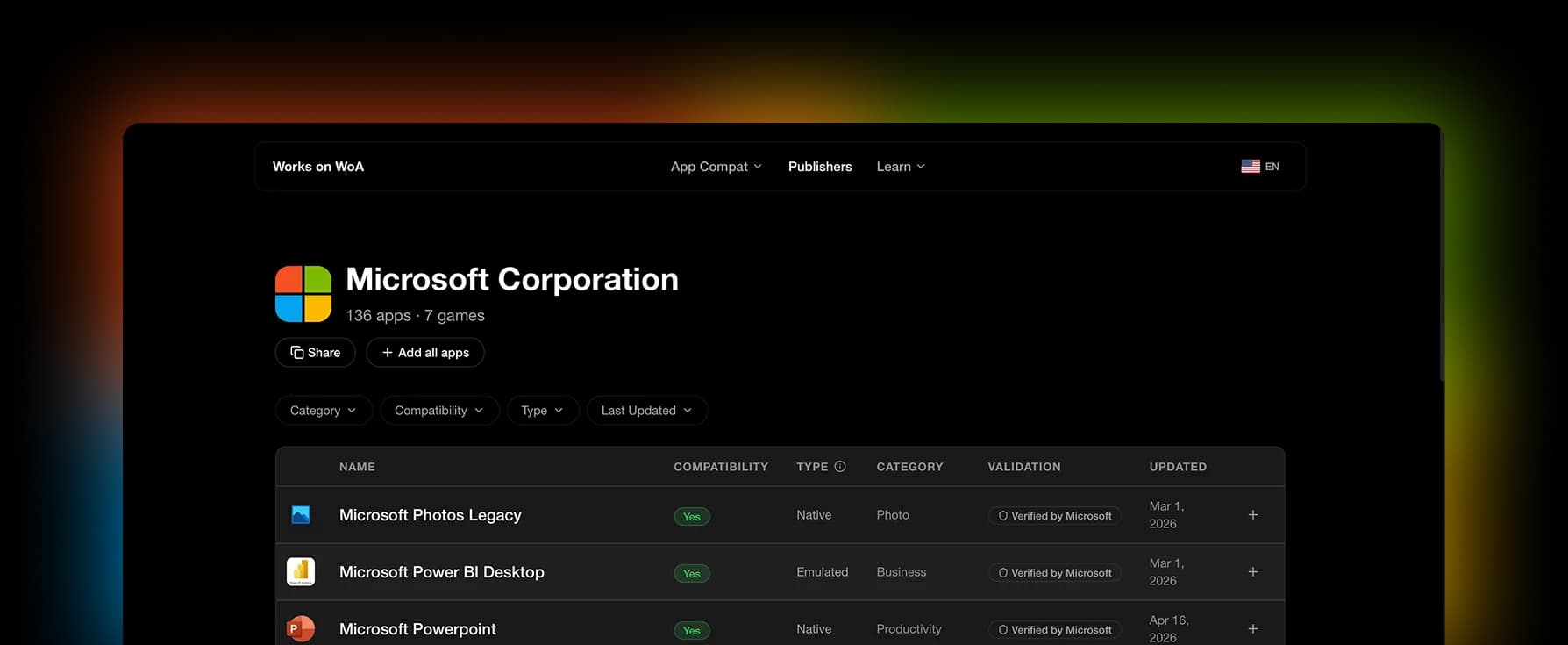Expand the App Compat menu
Screen dimensions: 1568x645
716,167
